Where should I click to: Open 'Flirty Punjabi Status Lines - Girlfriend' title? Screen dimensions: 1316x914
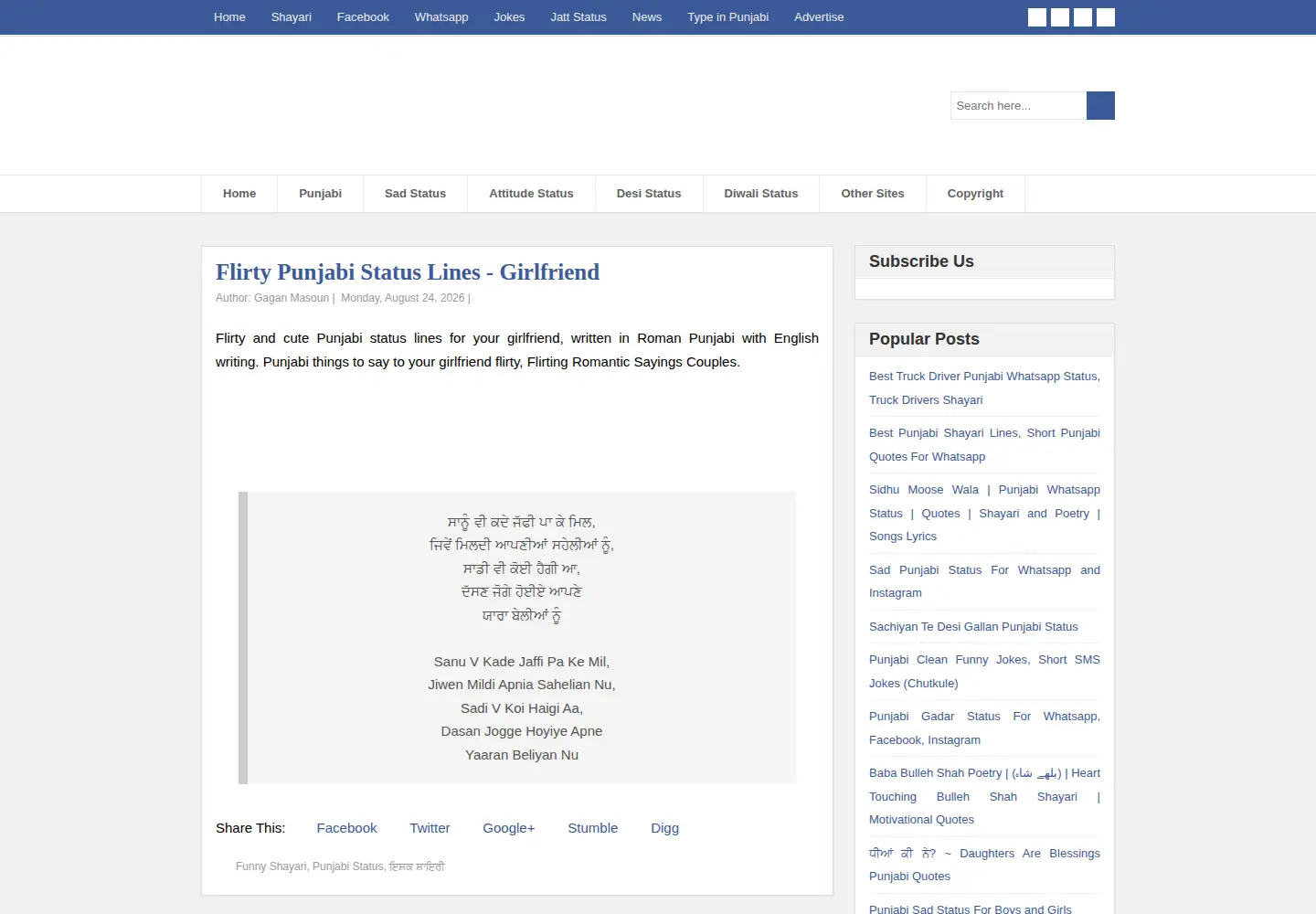click(408, 272)
